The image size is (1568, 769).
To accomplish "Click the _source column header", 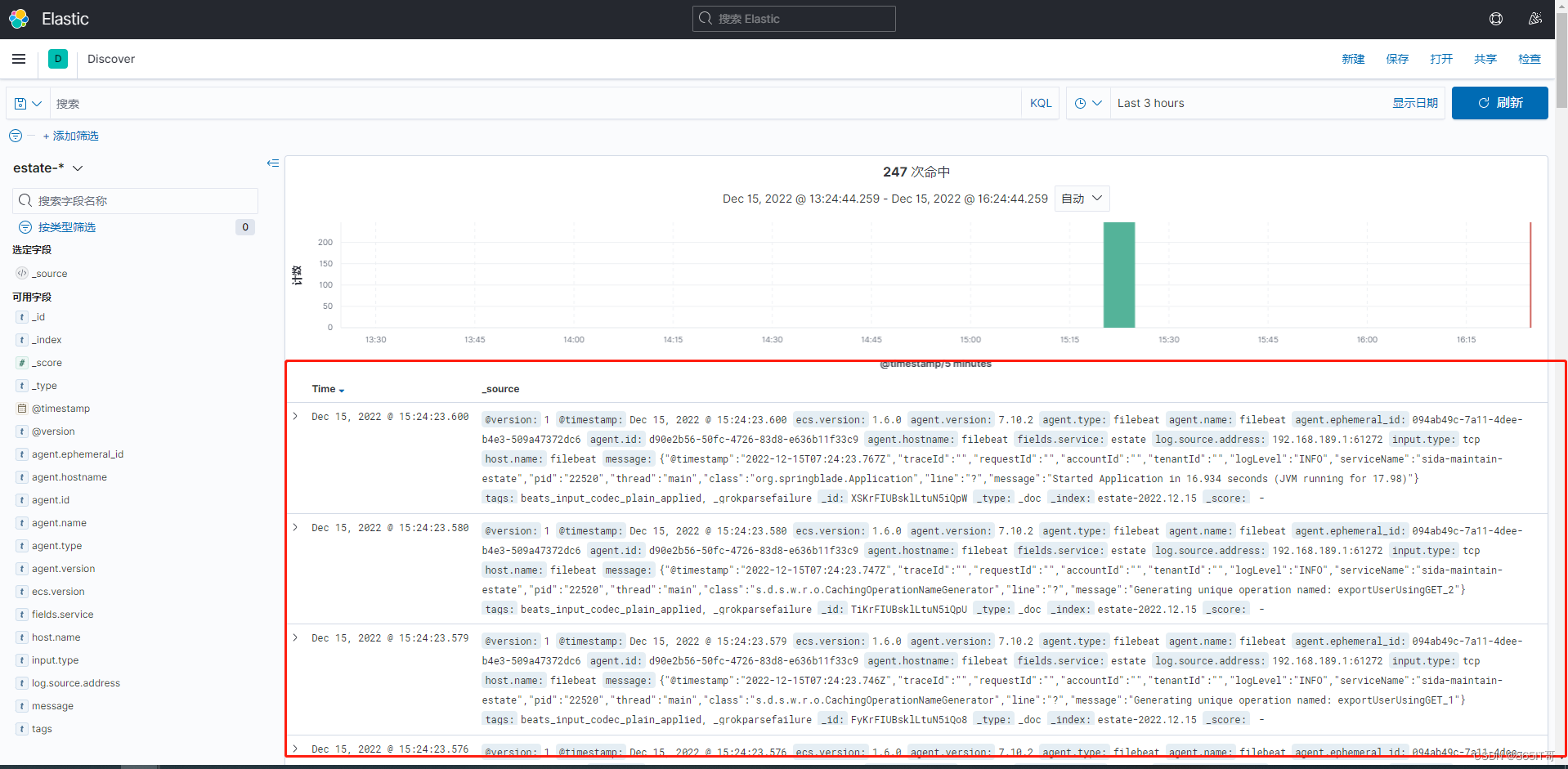I will pyautogui.click(x=501, y=389).
